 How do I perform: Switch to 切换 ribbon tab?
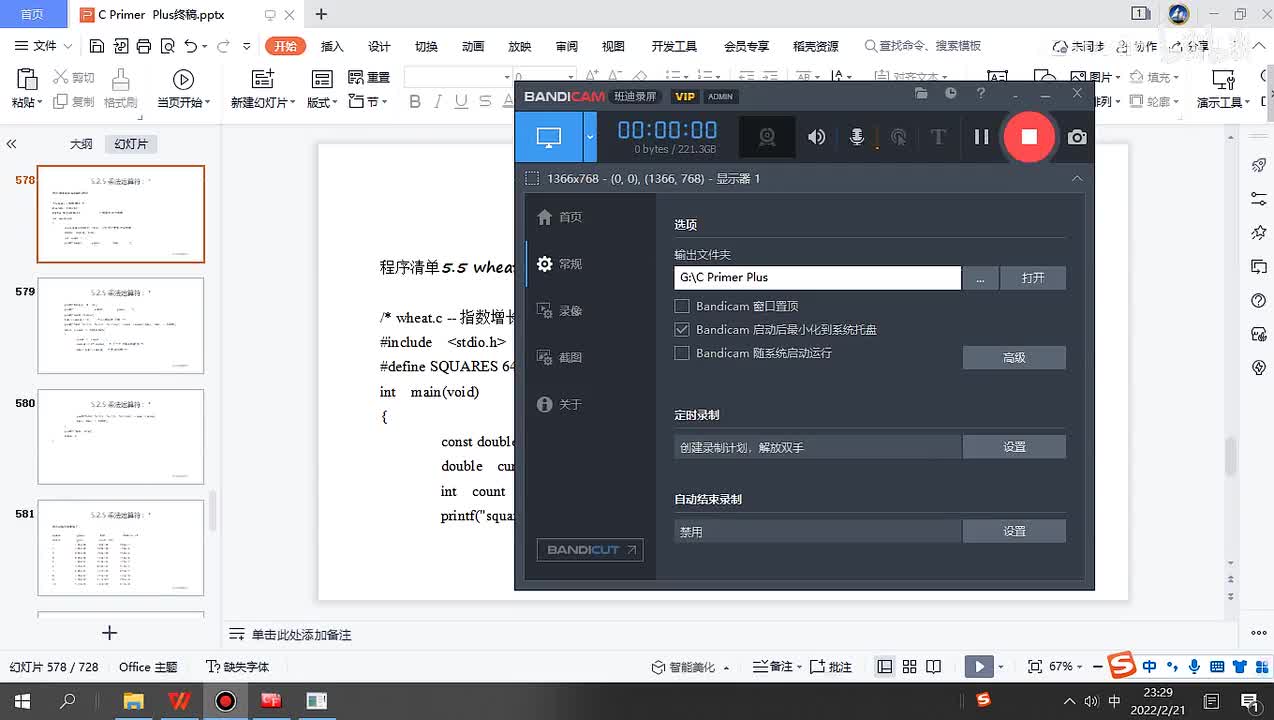(x=426, y=46)
